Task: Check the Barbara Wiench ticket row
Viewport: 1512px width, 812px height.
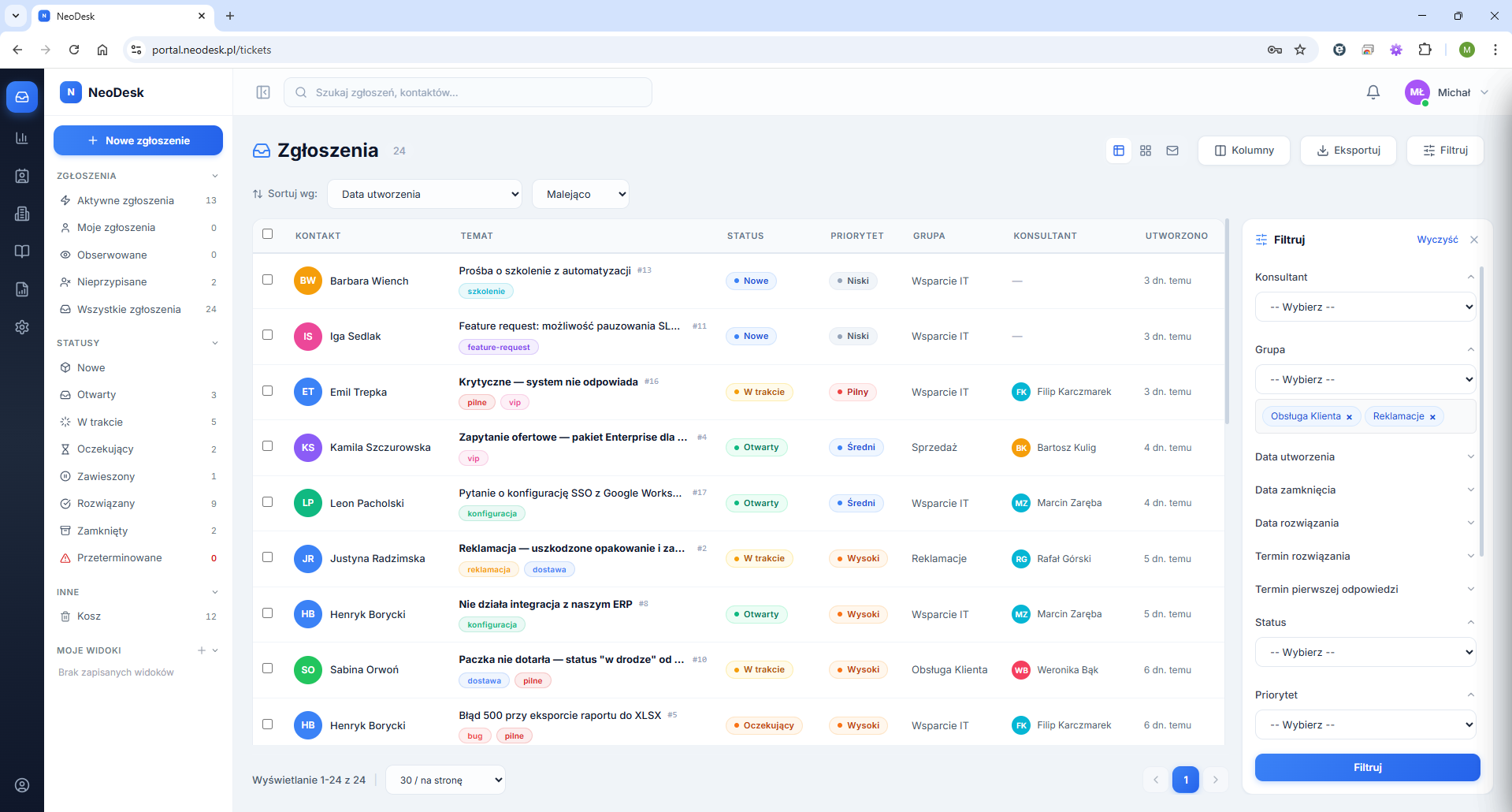Action: tap(268, 280)
